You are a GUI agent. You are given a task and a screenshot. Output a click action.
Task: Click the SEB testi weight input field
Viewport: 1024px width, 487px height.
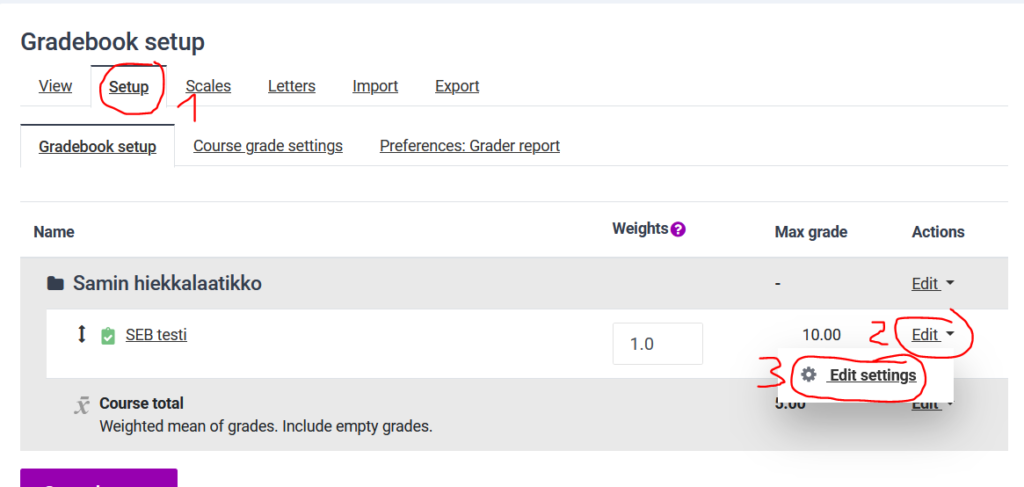[x=658, y=343]
